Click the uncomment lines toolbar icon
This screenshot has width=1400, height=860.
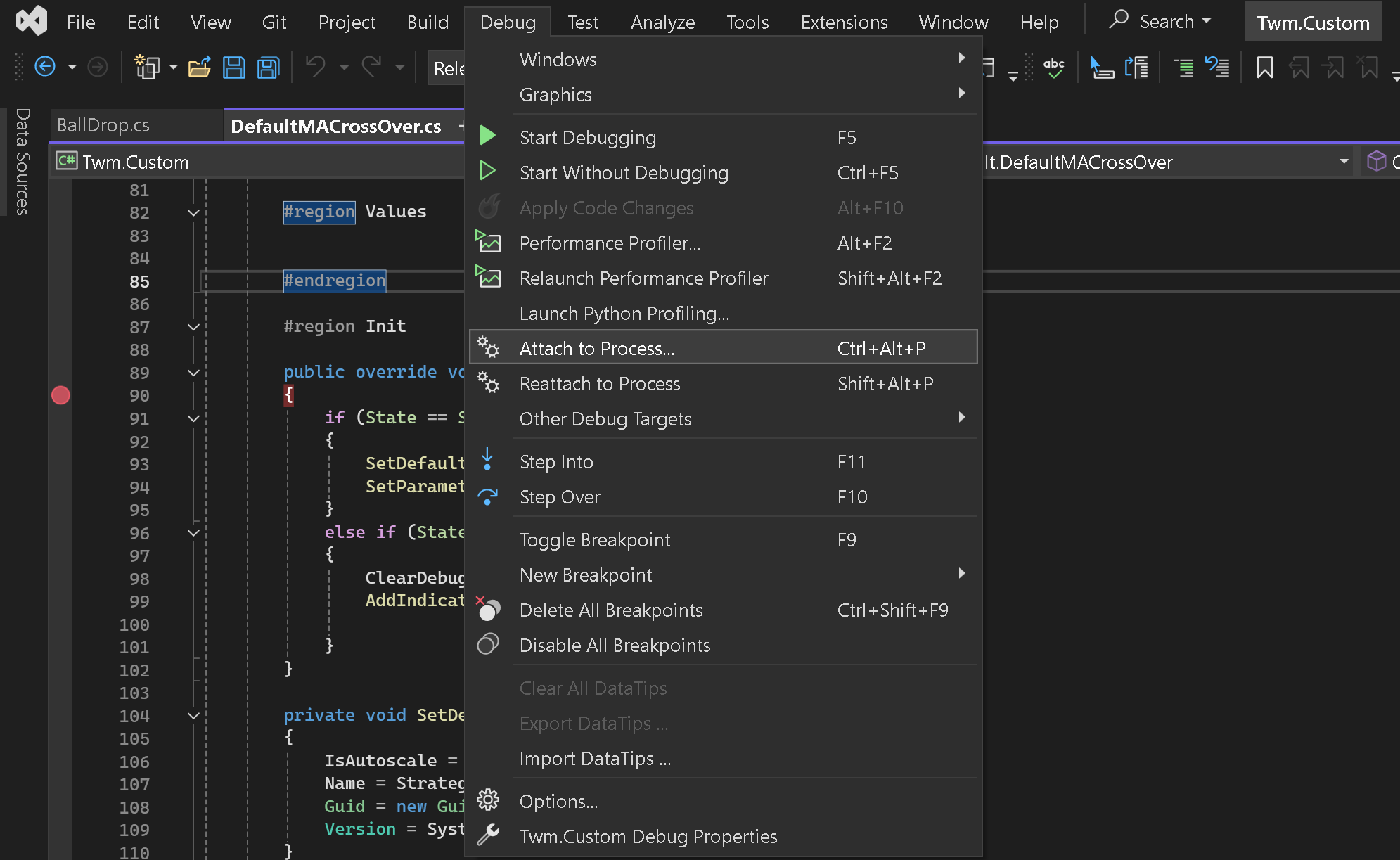pos(1218,68)
